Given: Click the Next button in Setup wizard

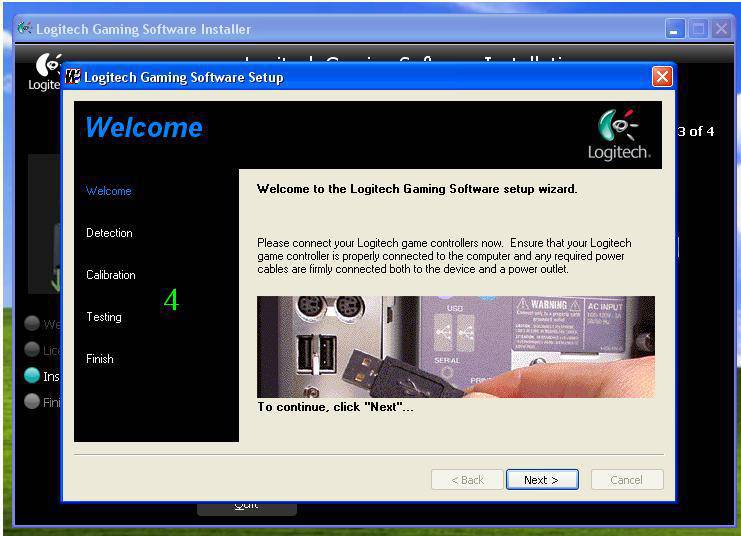Looking at the screenshot, I should (542, 480).
